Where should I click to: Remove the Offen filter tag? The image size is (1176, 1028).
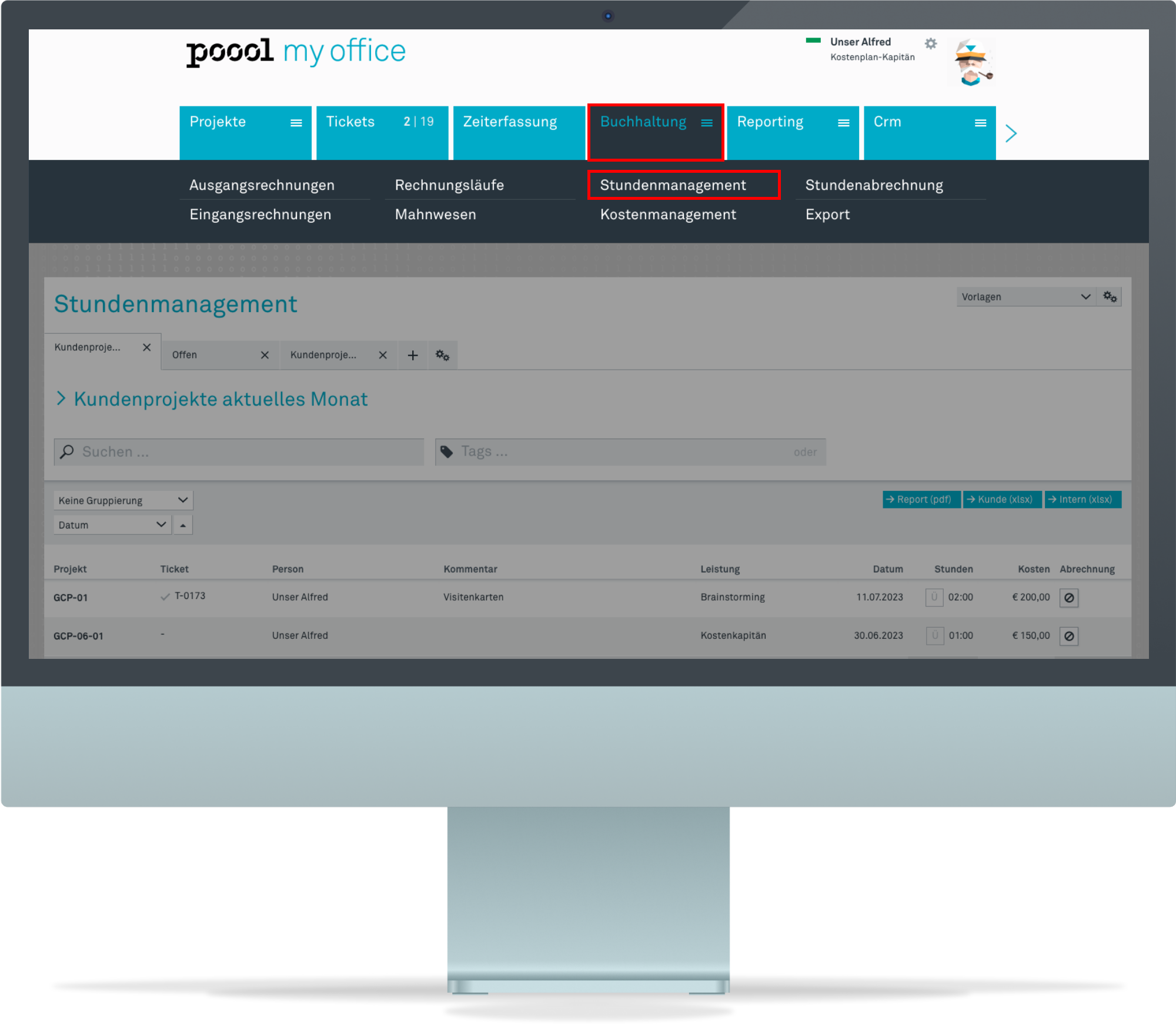[265, 355]
